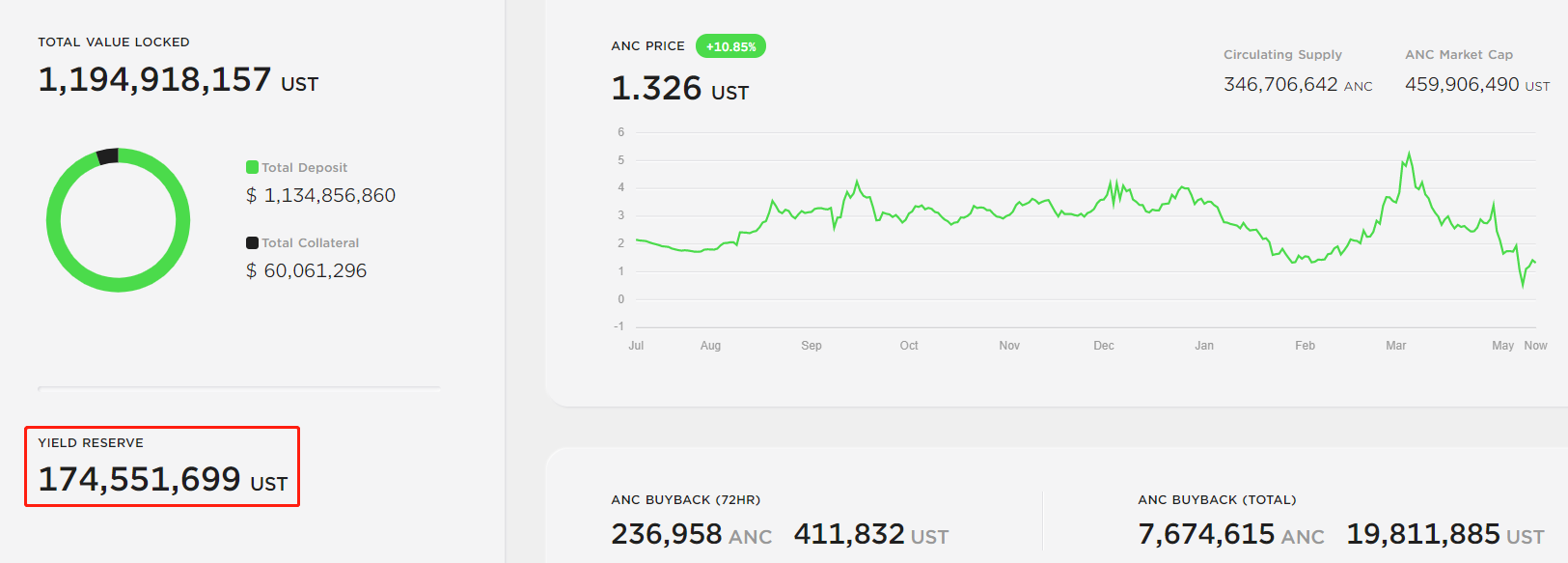Click the Now label on chart axis
This screenshot has width=1568, height=563.
point(1535,346)
